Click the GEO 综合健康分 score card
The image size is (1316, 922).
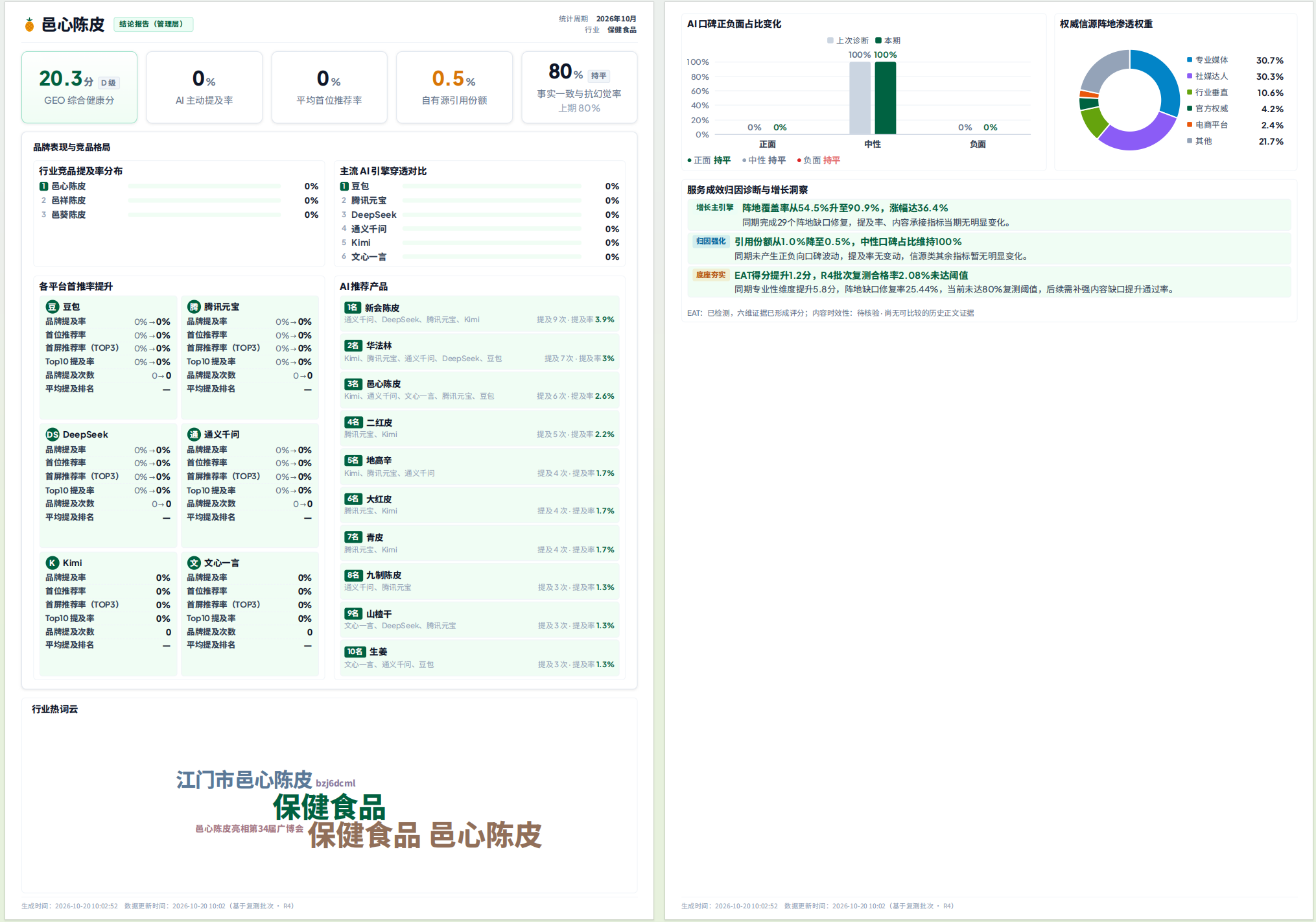pos(79,88)
